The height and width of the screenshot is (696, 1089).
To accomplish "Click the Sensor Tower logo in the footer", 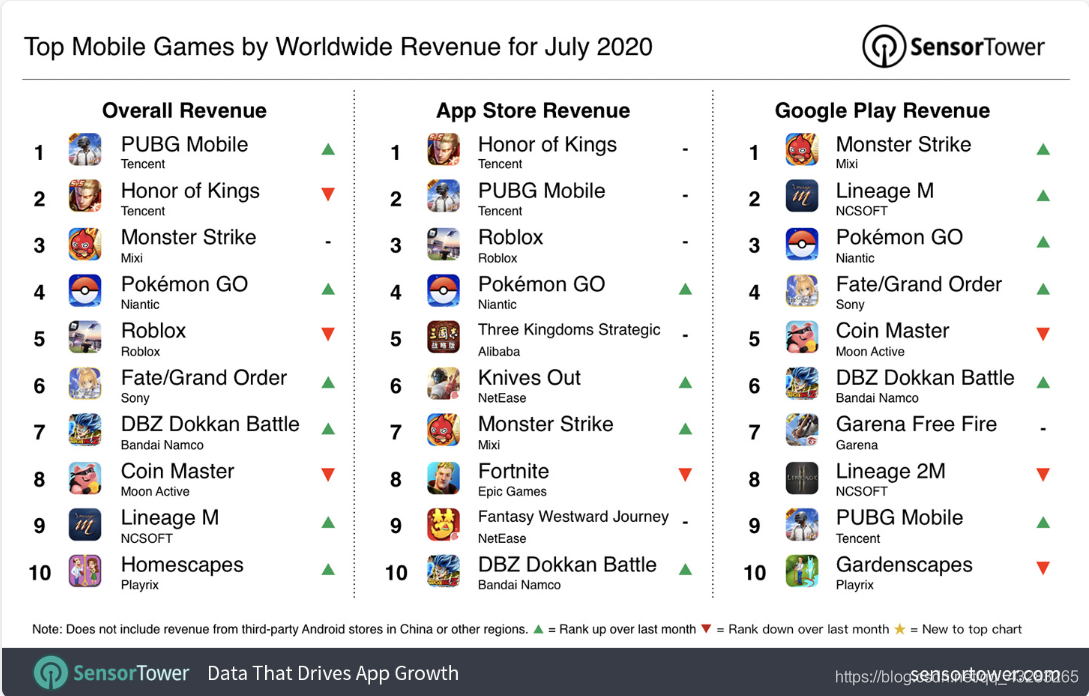I will pos(111,673).
